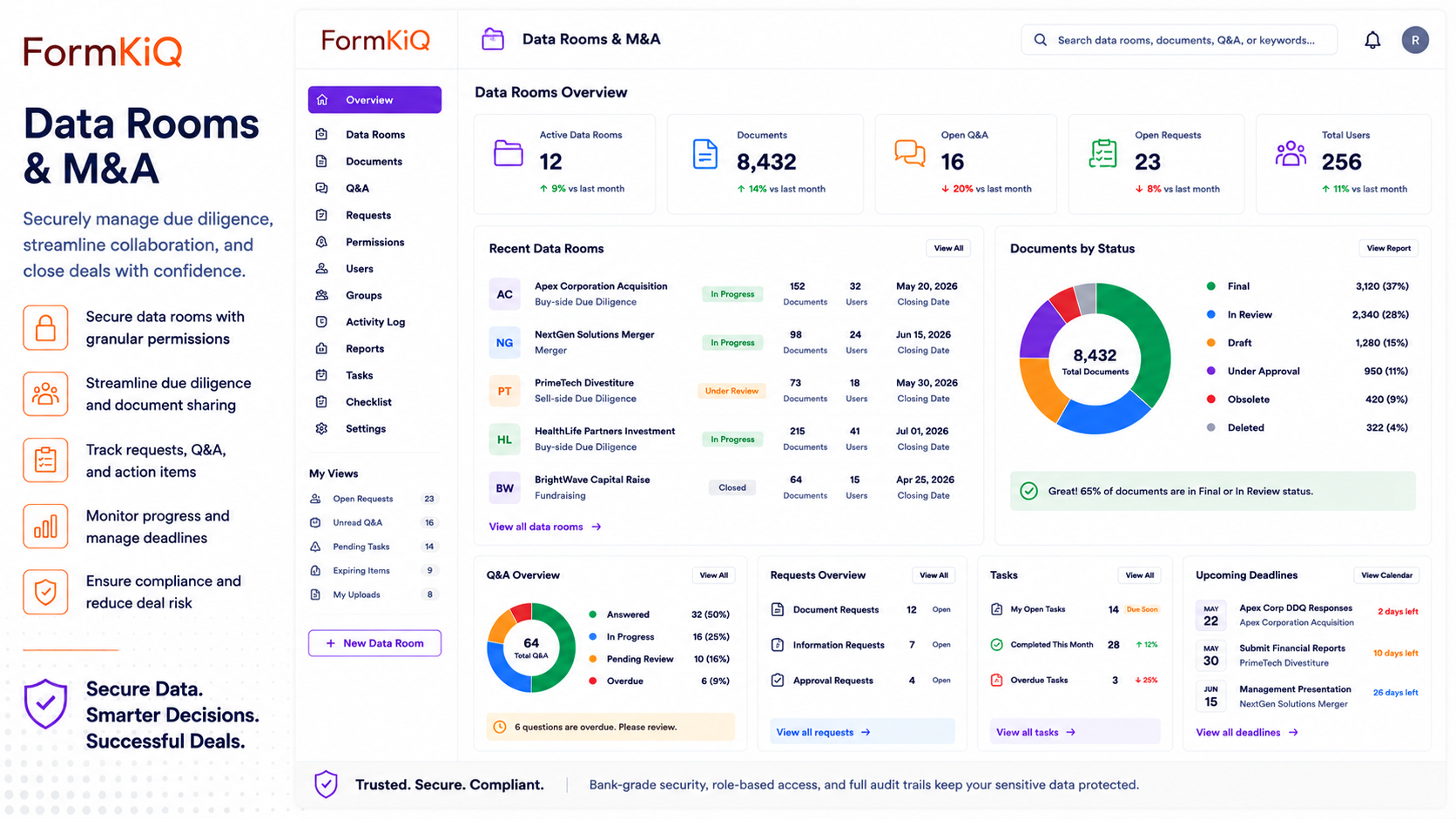This screenshot has height=819, width=1456.
Task: Select Open Requests under My Views
Action: click(374, 499)
